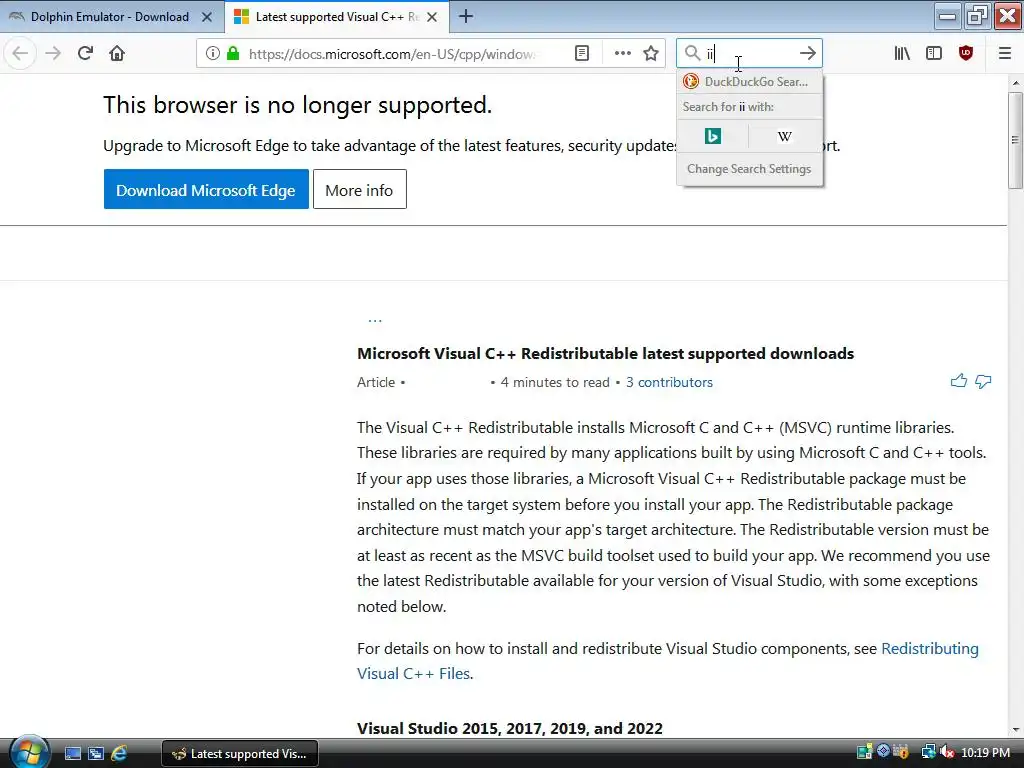
Task: Toggle reader view icon in address bar
Action: pyautogui.click(x=582, y=53)
